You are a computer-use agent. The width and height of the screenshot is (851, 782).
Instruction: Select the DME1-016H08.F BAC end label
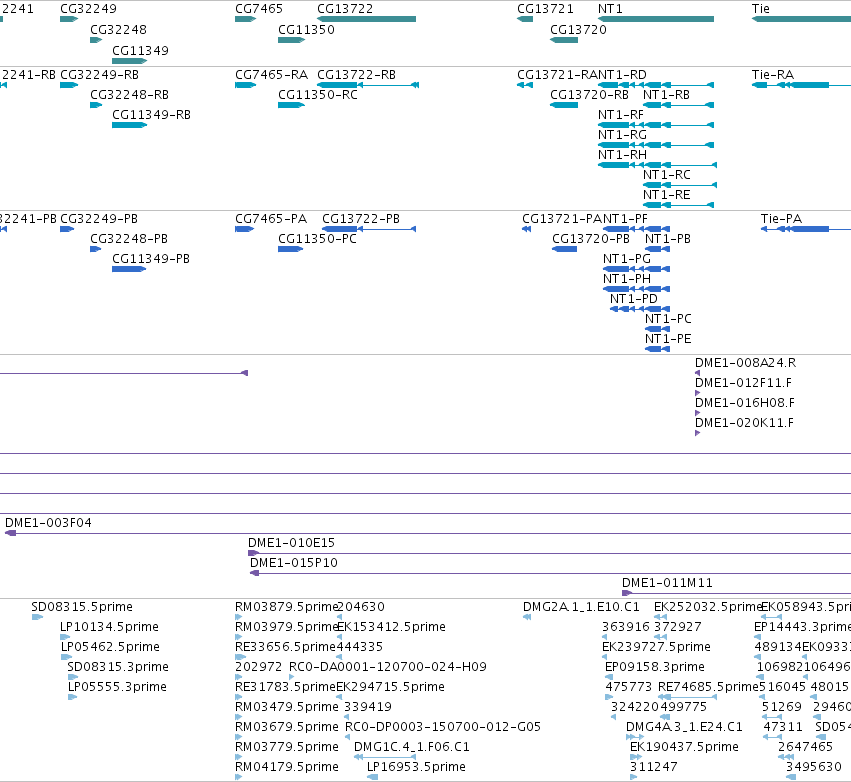745,403
